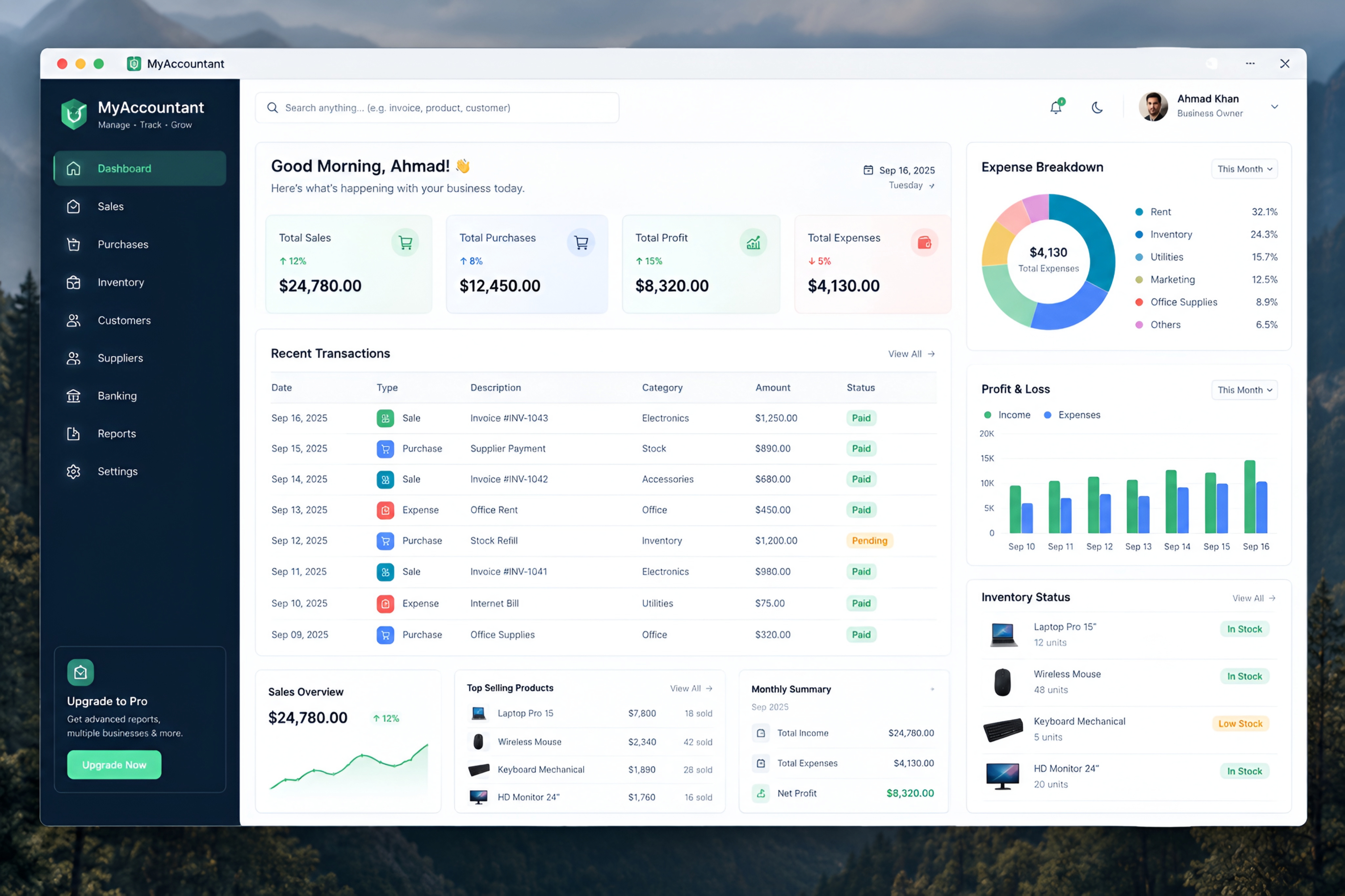Click View All in Inventory Status
This screenshot has width=1345, height=896.
pos(1253,598)
